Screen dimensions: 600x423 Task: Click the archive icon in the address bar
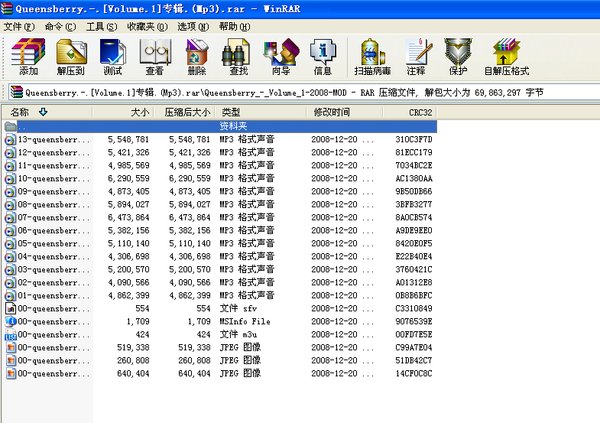click(x=16, y=92)
